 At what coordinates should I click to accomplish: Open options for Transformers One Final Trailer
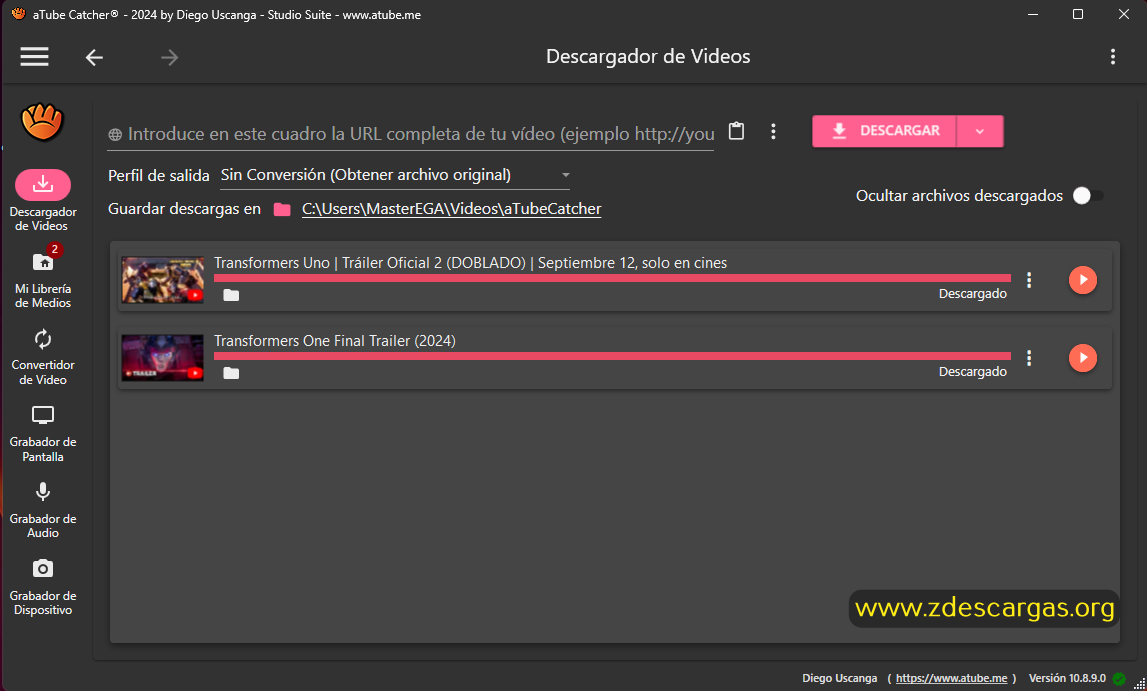coord(1029,358)
